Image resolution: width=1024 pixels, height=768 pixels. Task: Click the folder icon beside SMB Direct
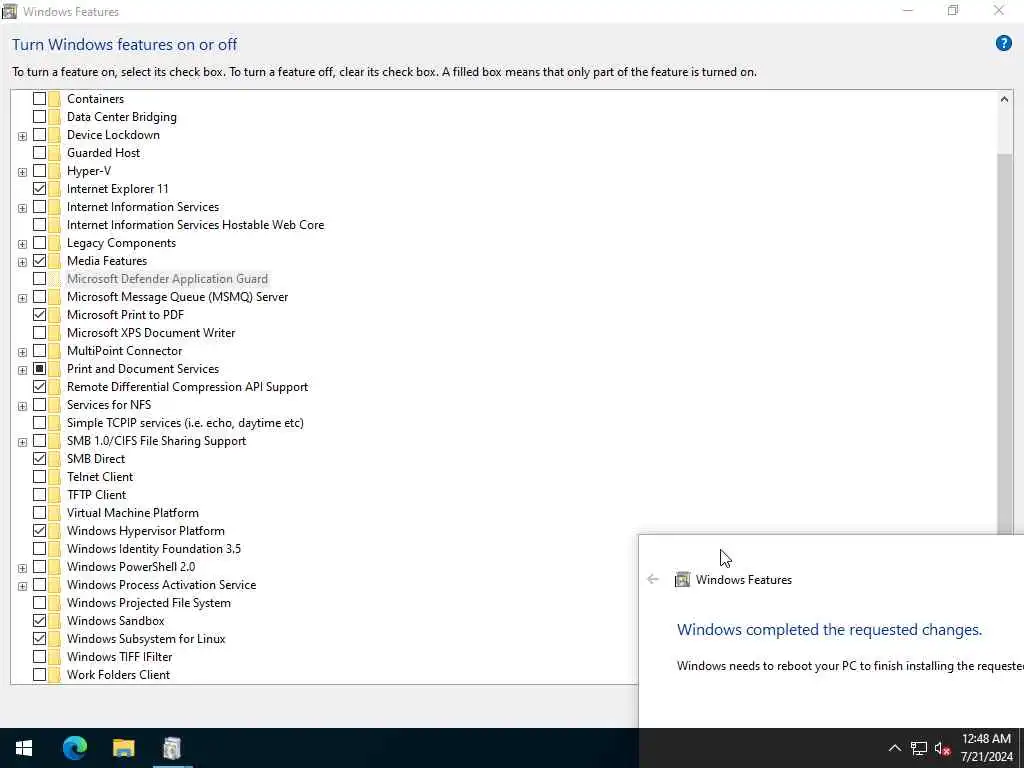point(54,458)
